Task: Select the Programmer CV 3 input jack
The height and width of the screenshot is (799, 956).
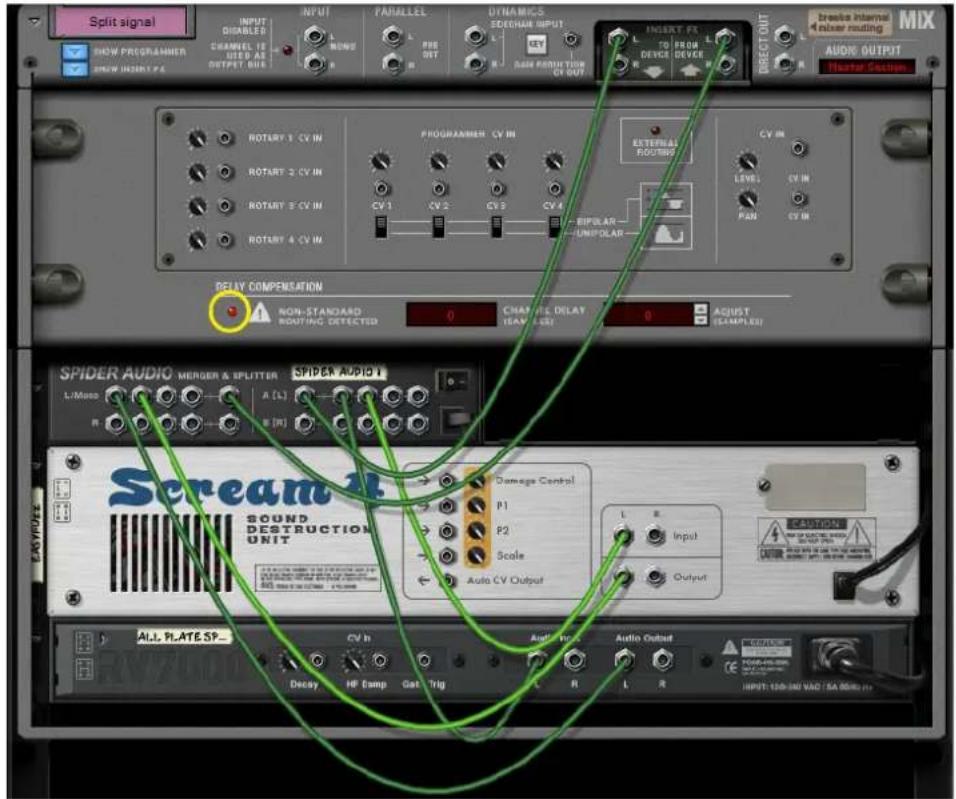Action: pyautogui.click(x=497, y=188)
